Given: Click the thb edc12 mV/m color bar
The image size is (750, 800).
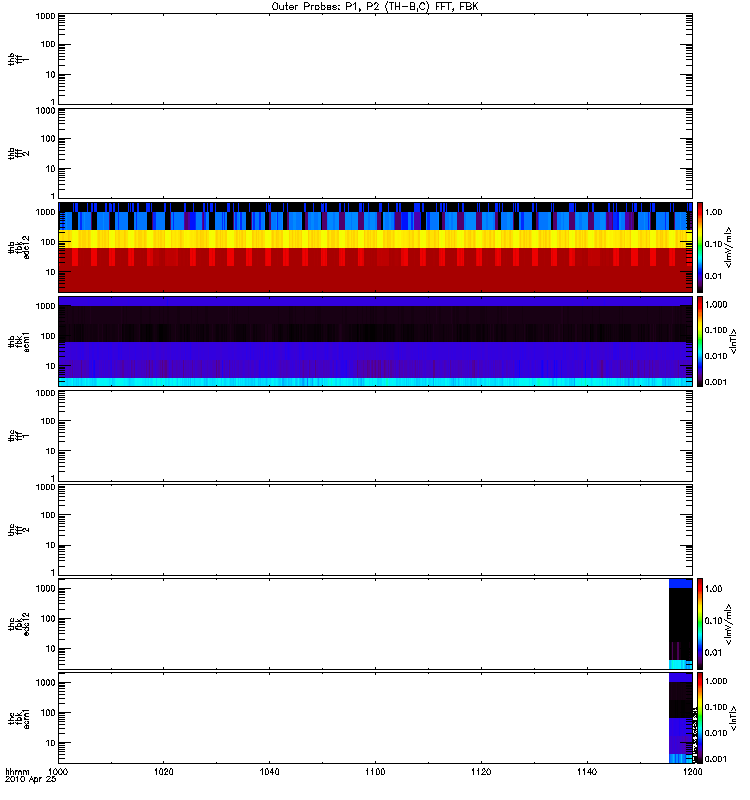Looking at the screenshot, I should pyautogui.click(x=700, y=247).
